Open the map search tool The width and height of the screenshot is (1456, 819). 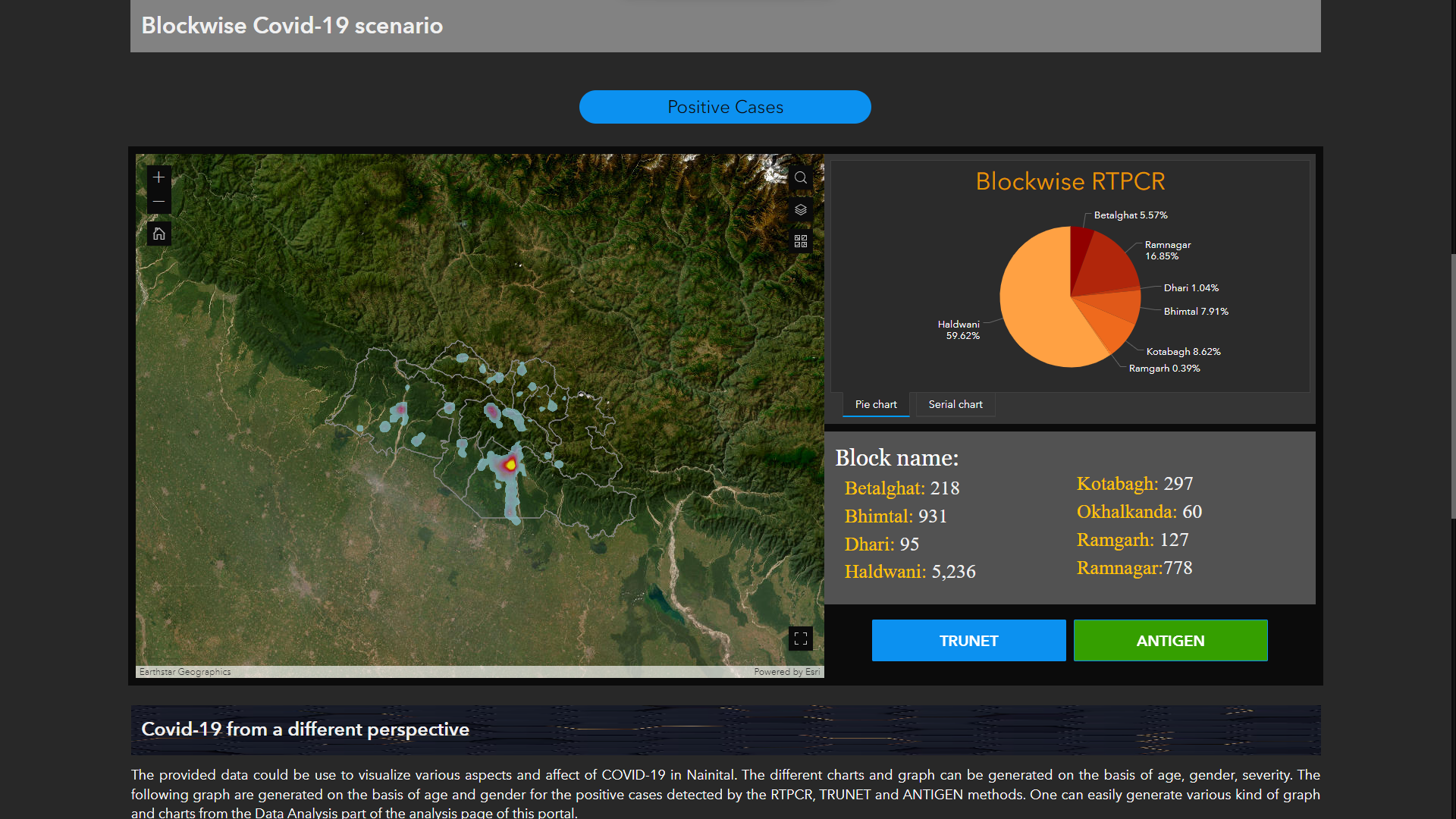click(x=801, y=178)
